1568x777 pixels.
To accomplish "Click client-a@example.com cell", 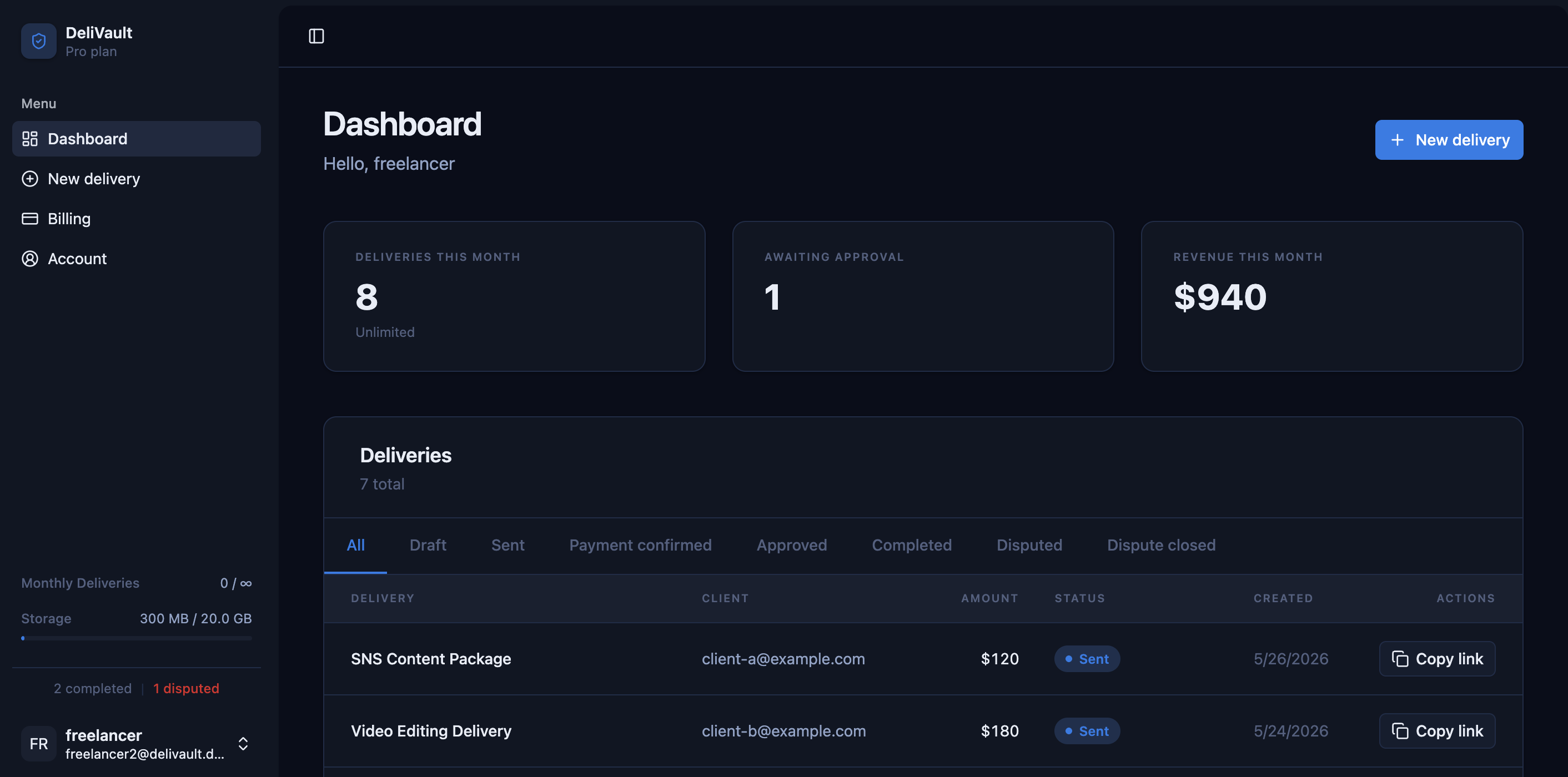I will click(783, 659).
